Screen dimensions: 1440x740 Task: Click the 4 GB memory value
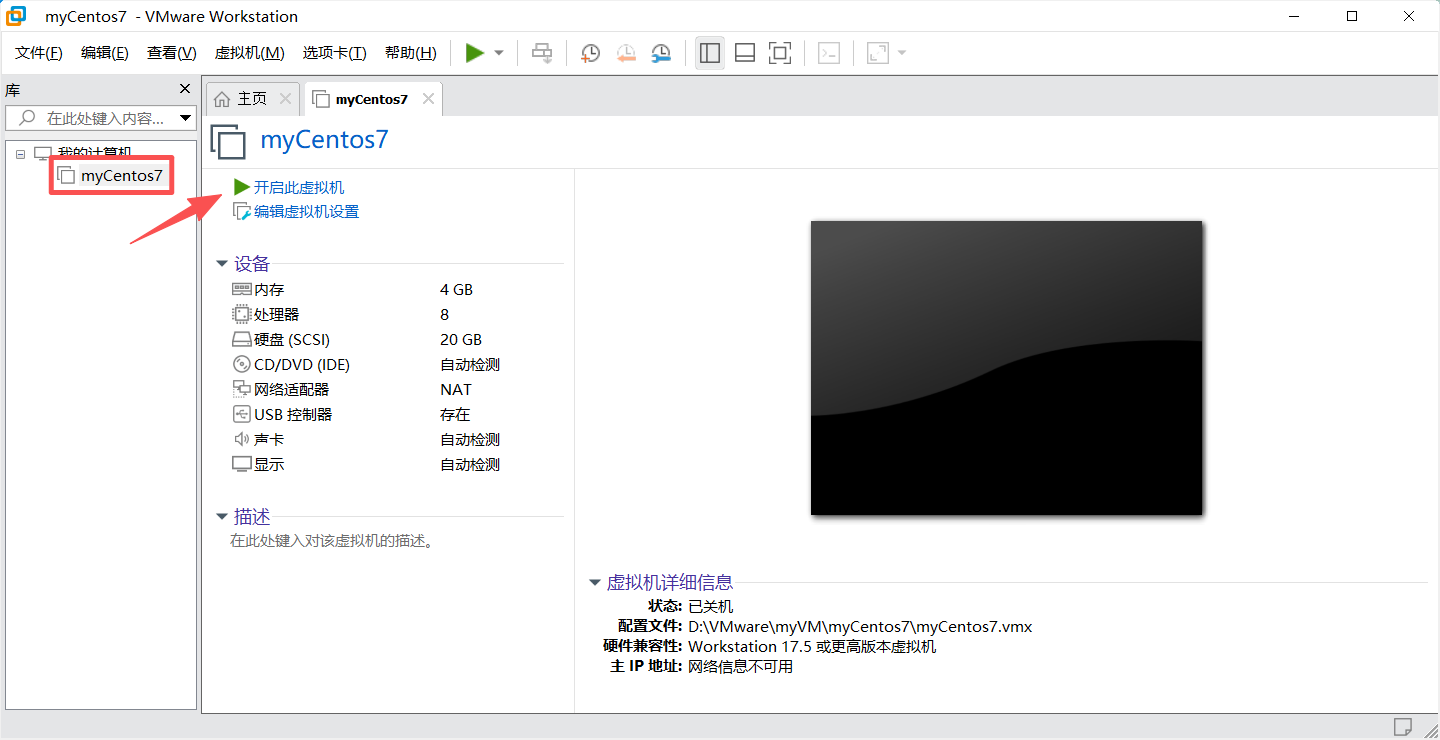456,290
